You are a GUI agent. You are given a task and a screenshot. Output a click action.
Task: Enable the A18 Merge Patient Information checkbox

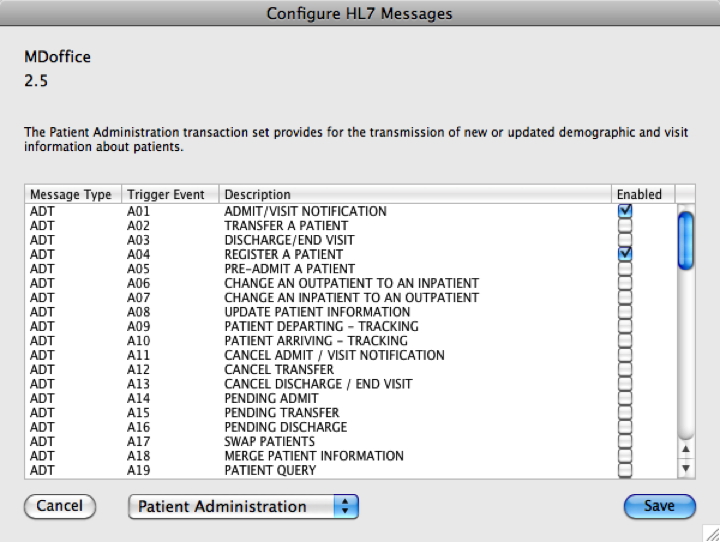click(x=625, y=456)
